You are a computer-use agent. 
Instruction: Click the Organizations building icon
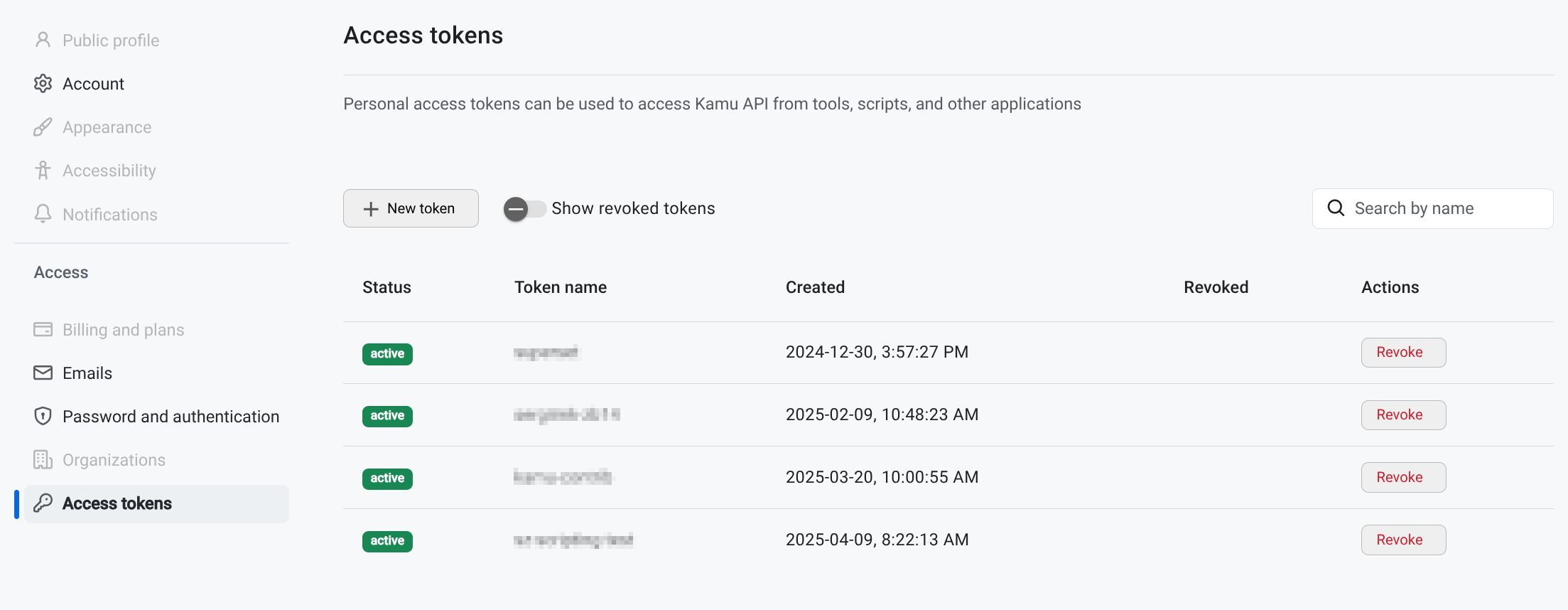click(x=43, y=460)
